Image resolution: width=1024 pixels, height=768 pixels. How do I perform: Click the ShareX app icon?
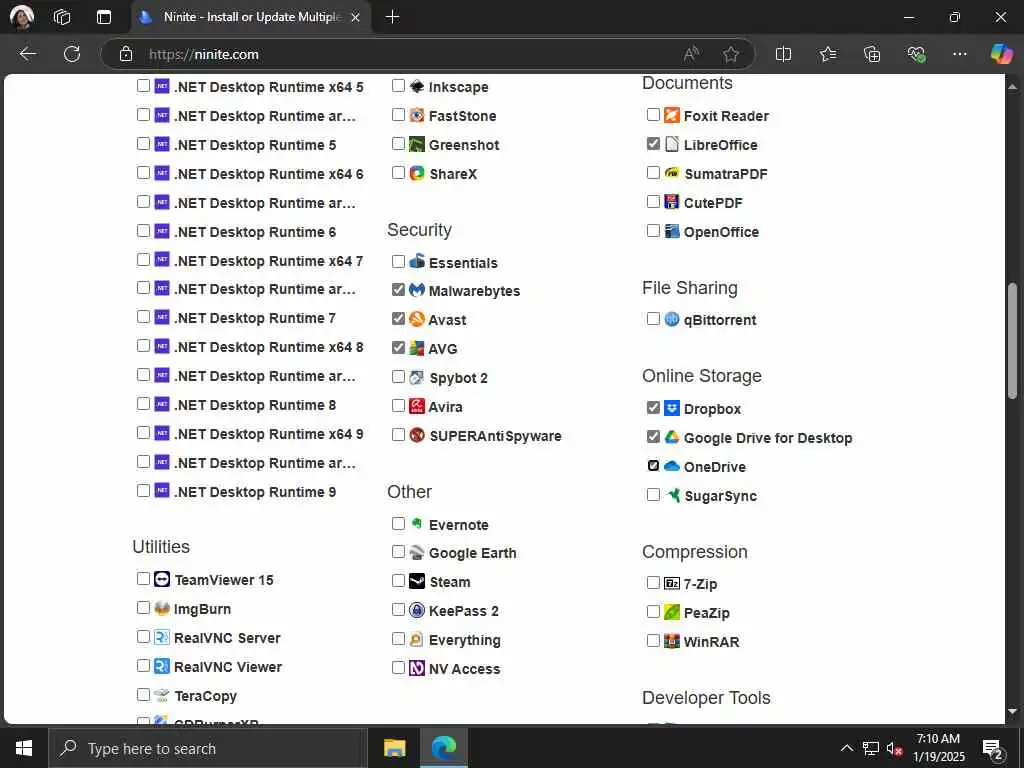pos(417,173)
